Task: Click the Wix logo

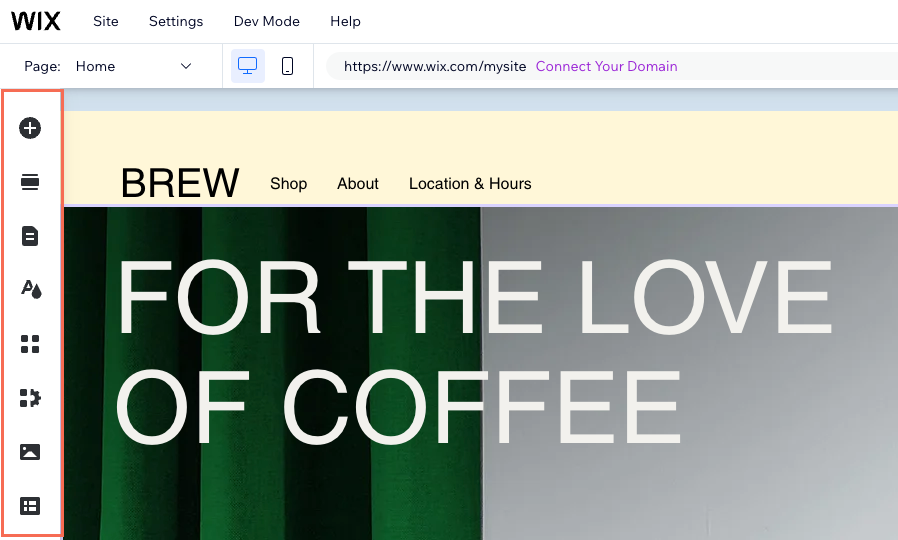Action: point(36,21)
